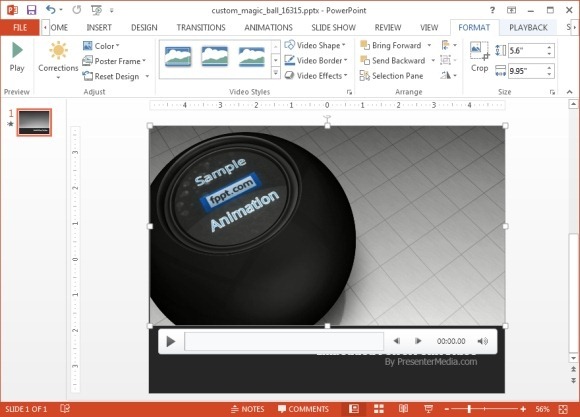Click the Save icon in quick access toolbar
The height and width of the screenshot is (417, 580).
[31, 10]
